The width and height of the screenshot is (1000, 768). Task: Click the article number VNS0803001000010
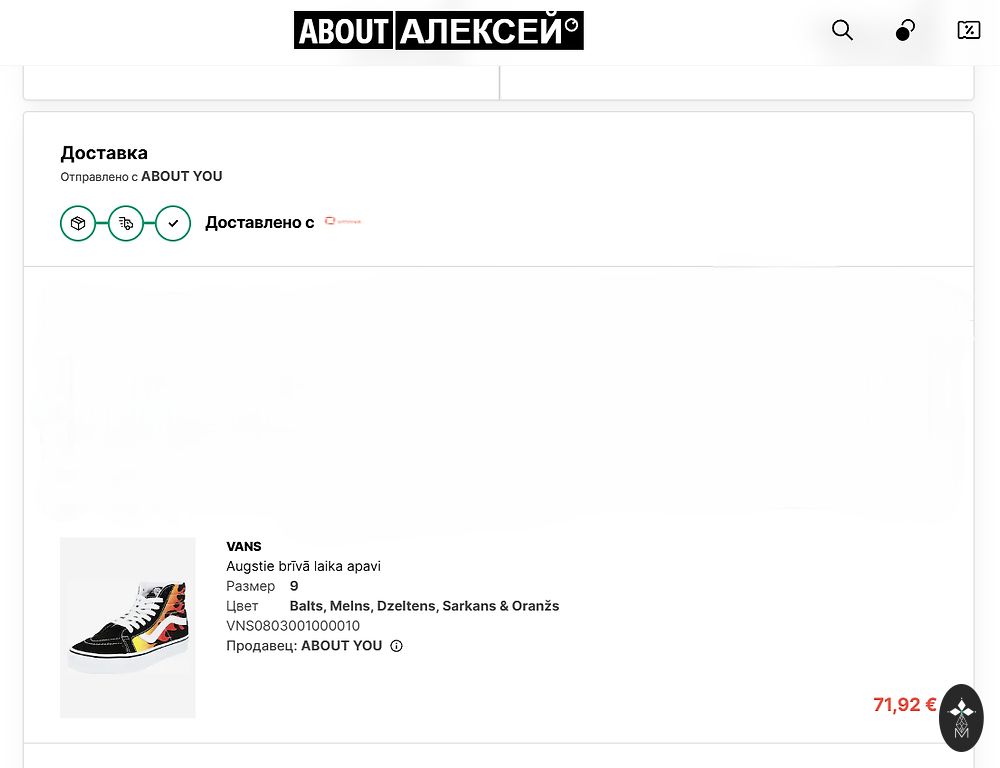(x=293, y=626)
